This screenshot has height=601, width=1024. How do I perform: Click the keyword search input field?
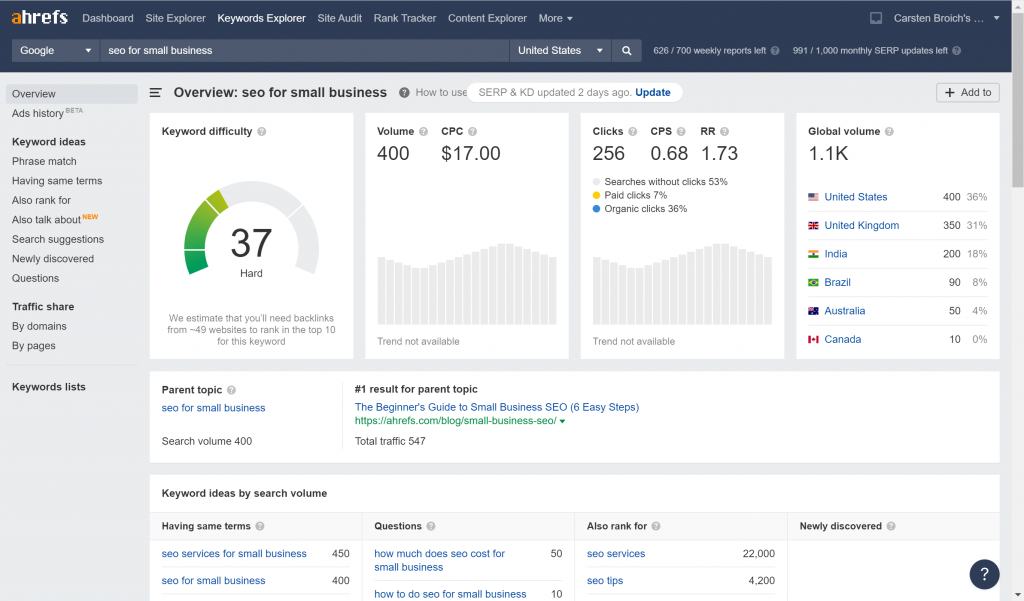[x=304, y=50]
